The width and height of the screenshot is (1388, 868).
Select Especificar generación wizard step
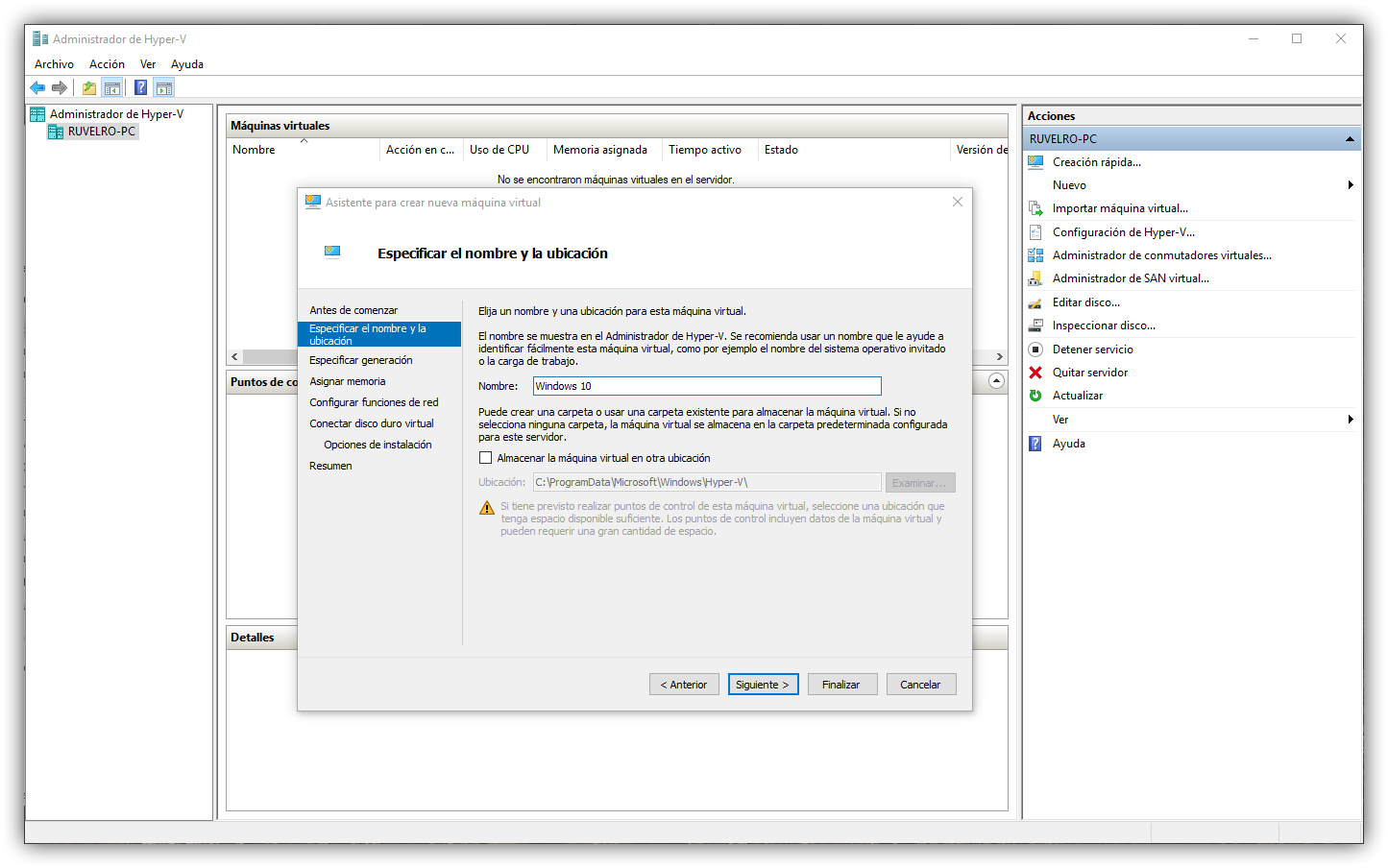[361, 360]
